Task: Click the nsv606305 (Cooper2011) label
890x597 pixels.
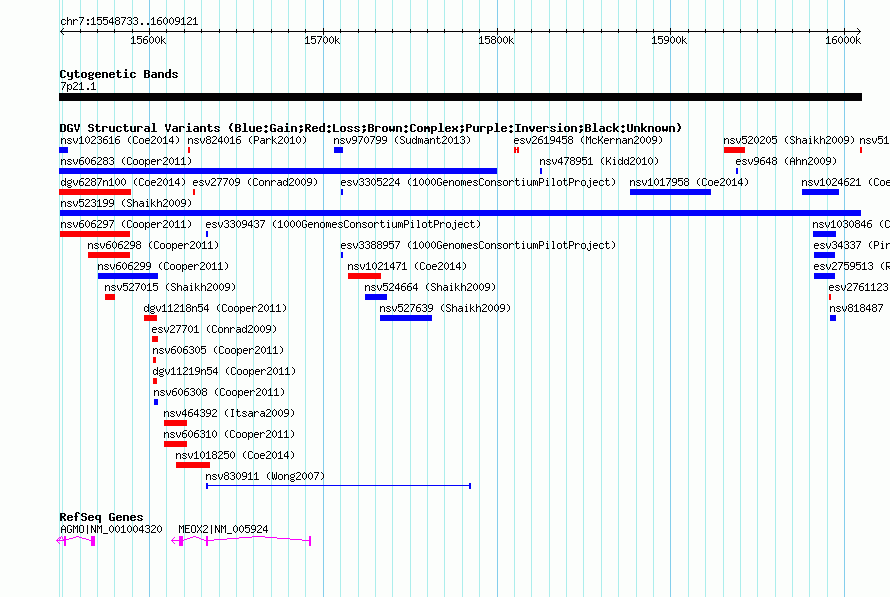Action: coord(218,350)
